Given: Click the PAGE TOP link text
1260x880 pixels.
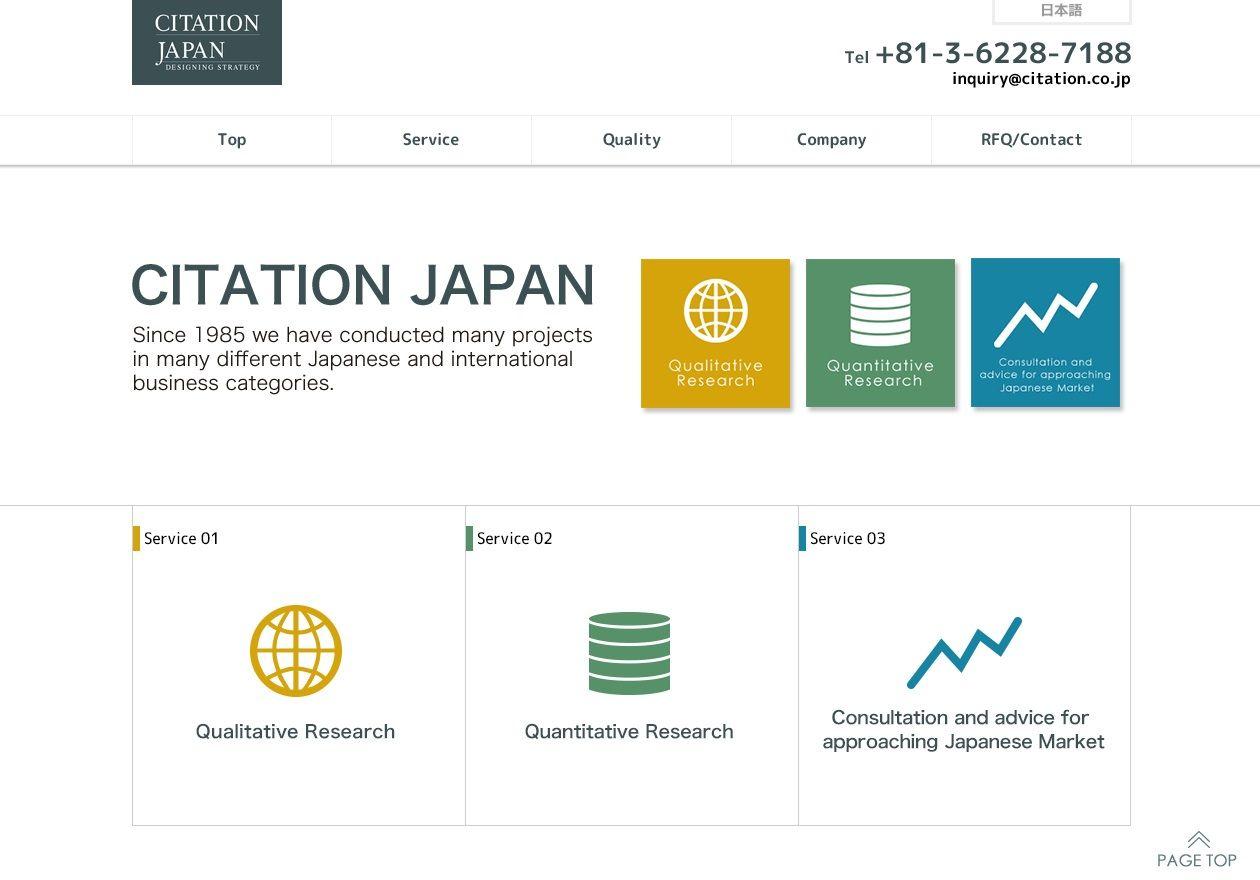Looking at the screenshot, I should [1196, 860].
